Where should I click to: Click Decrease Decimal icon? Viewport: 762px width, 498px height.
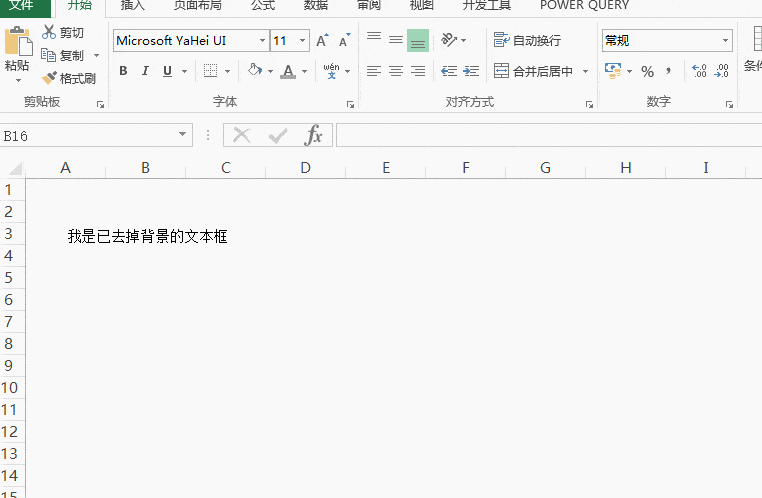click(721, 71)
